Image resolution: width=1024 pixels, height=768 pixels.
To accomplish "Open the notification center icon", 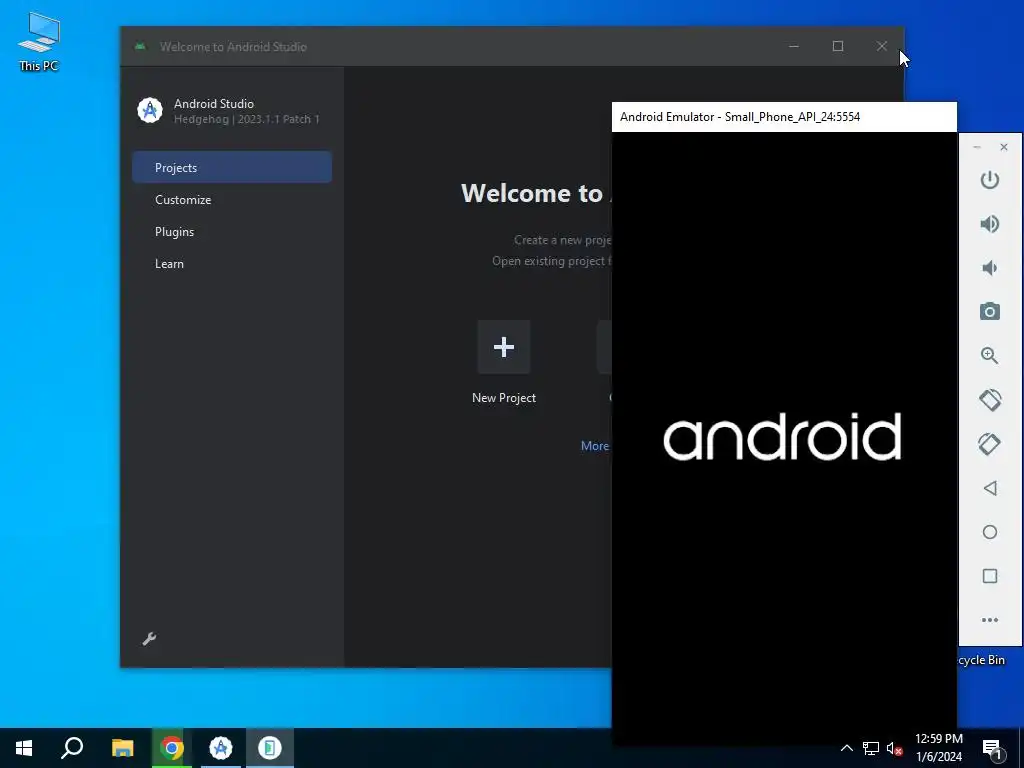I will click(x=992, y=750).
